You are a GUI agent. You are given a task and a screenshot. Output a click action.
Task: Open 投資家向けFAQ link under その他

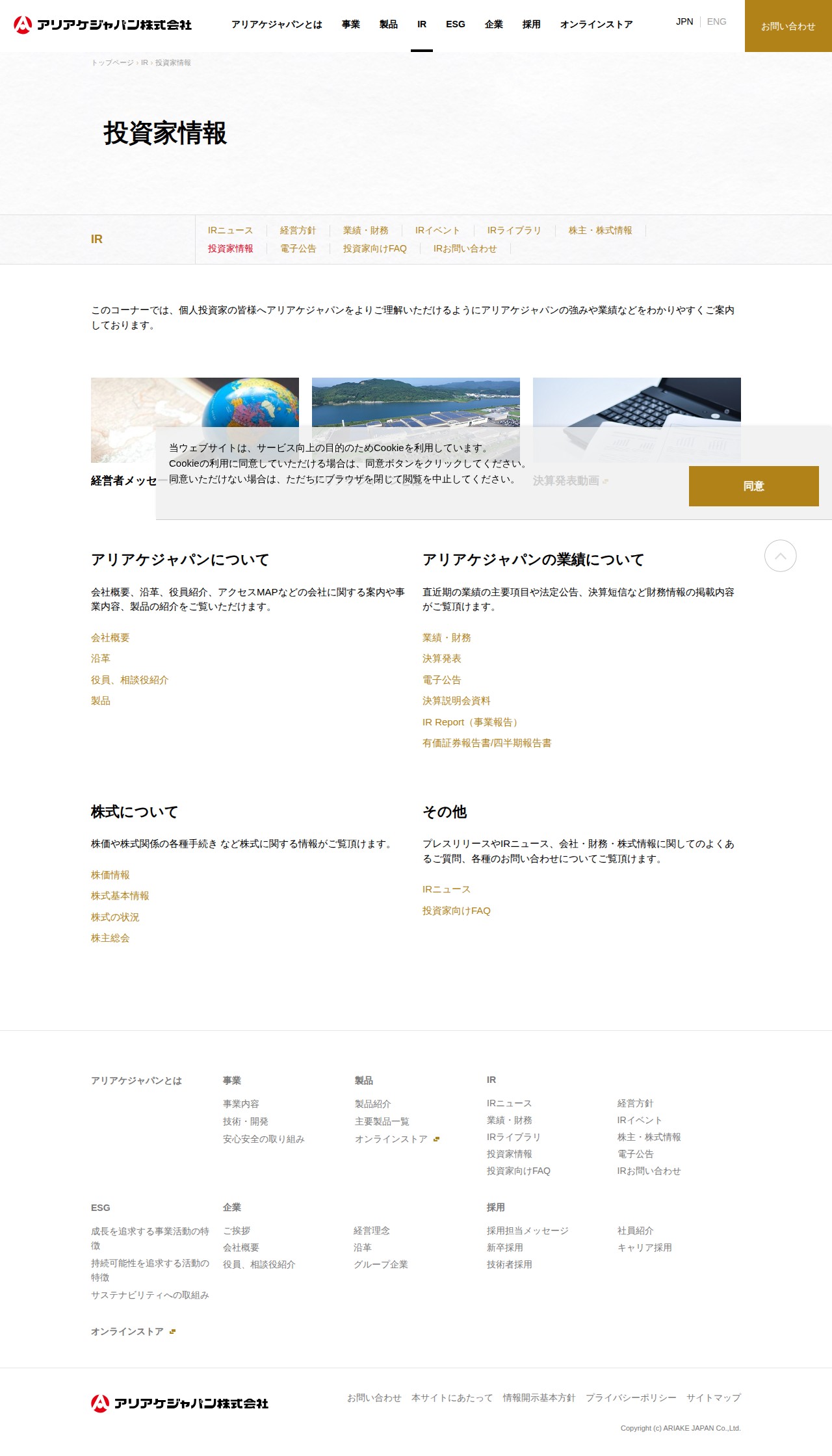pos(456,911)
